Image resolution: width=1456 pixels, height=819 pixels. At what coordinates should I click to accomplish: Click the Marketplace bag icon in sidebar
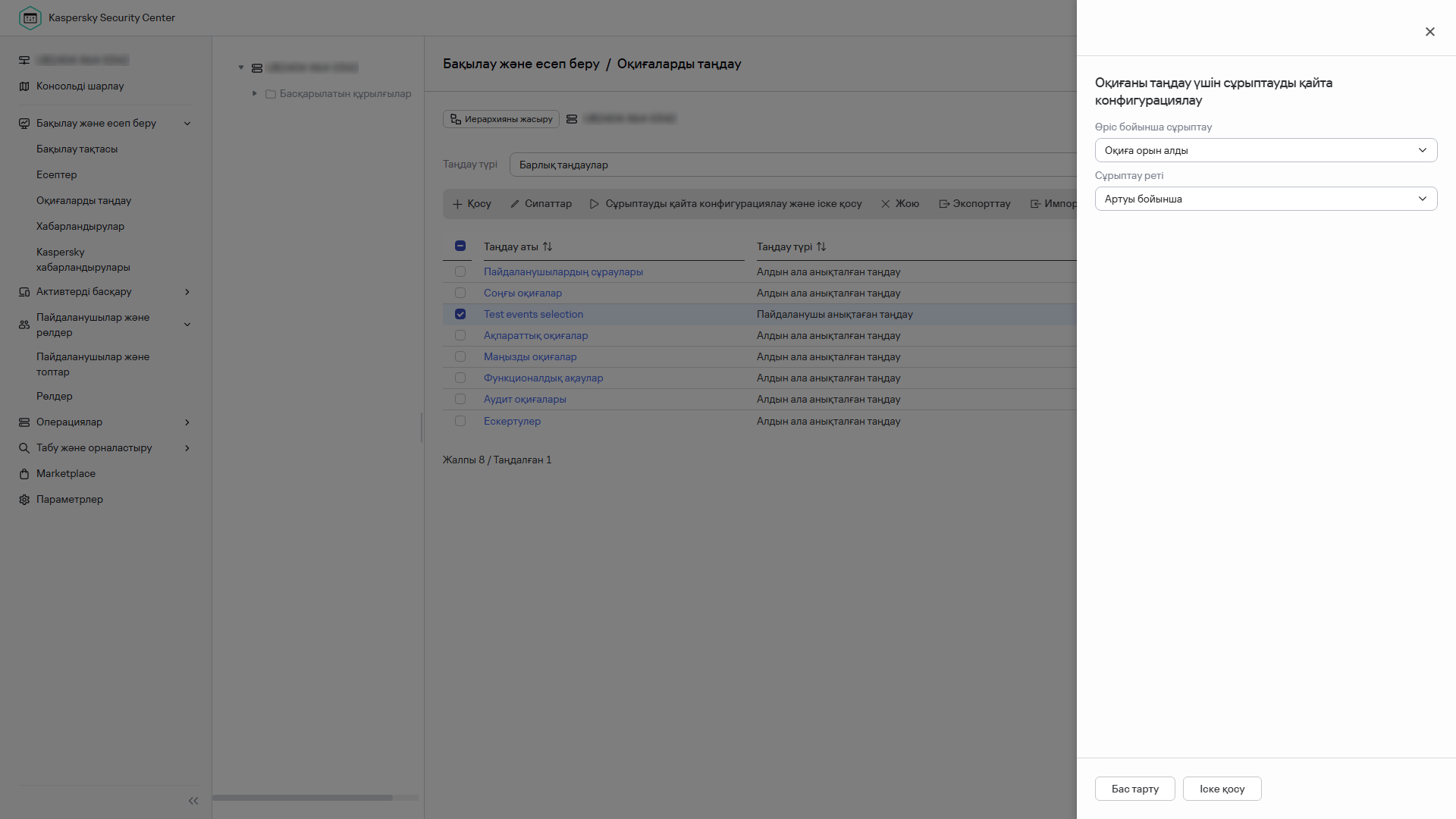click(24, 474)
